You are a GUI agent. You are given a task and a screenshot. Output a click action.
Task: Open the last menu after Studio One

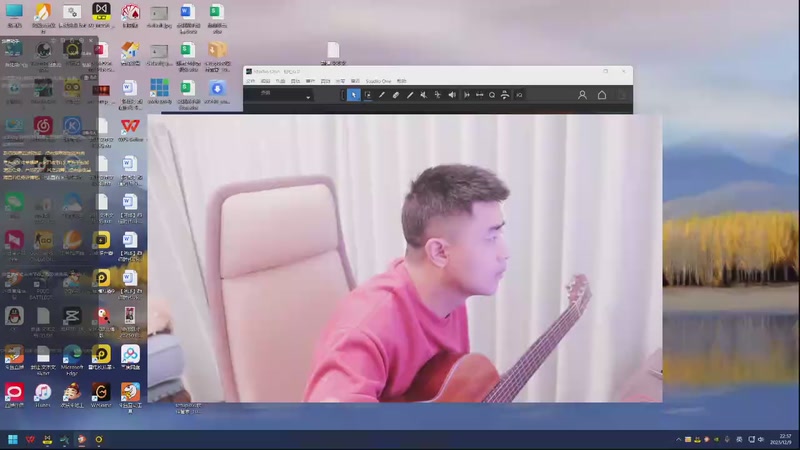coord(402,81)
